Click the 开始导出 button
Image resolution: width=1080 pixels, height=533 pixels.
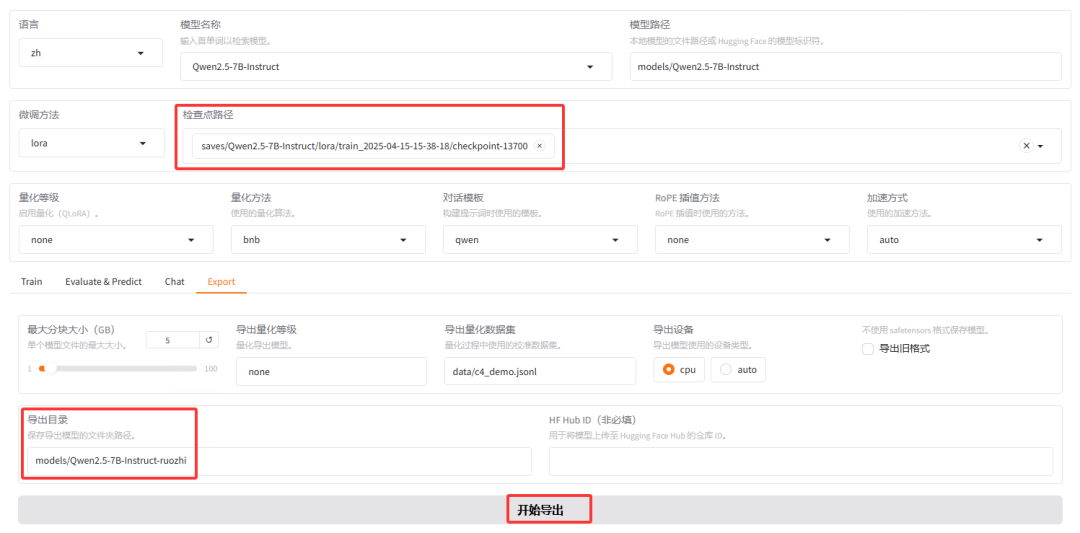[x=540, y=510]
